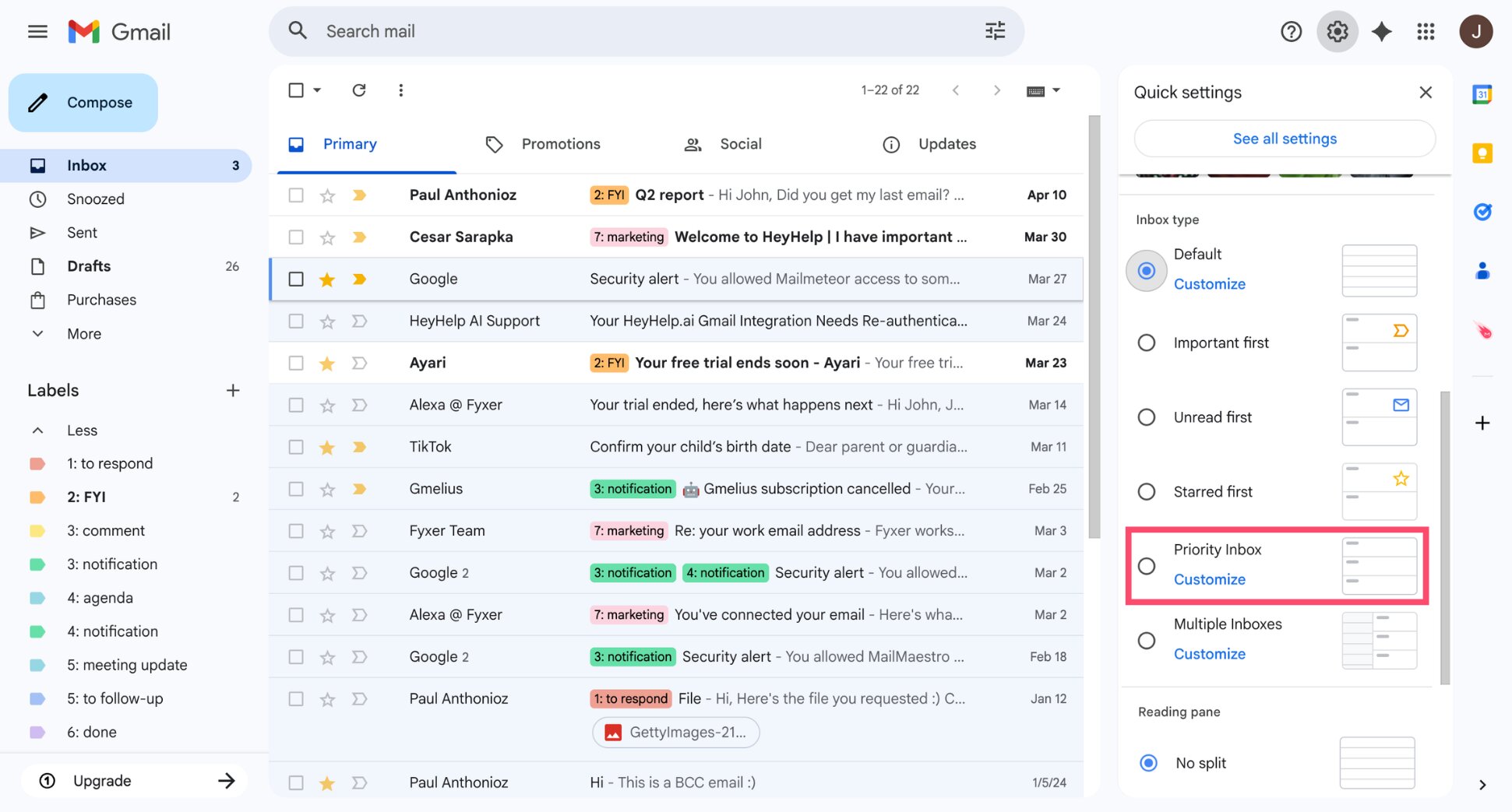Image resolution: width=1512 pixels, height=812 pixels.
Task: Open the Support help icon
Action: (x=1291, y=32)
